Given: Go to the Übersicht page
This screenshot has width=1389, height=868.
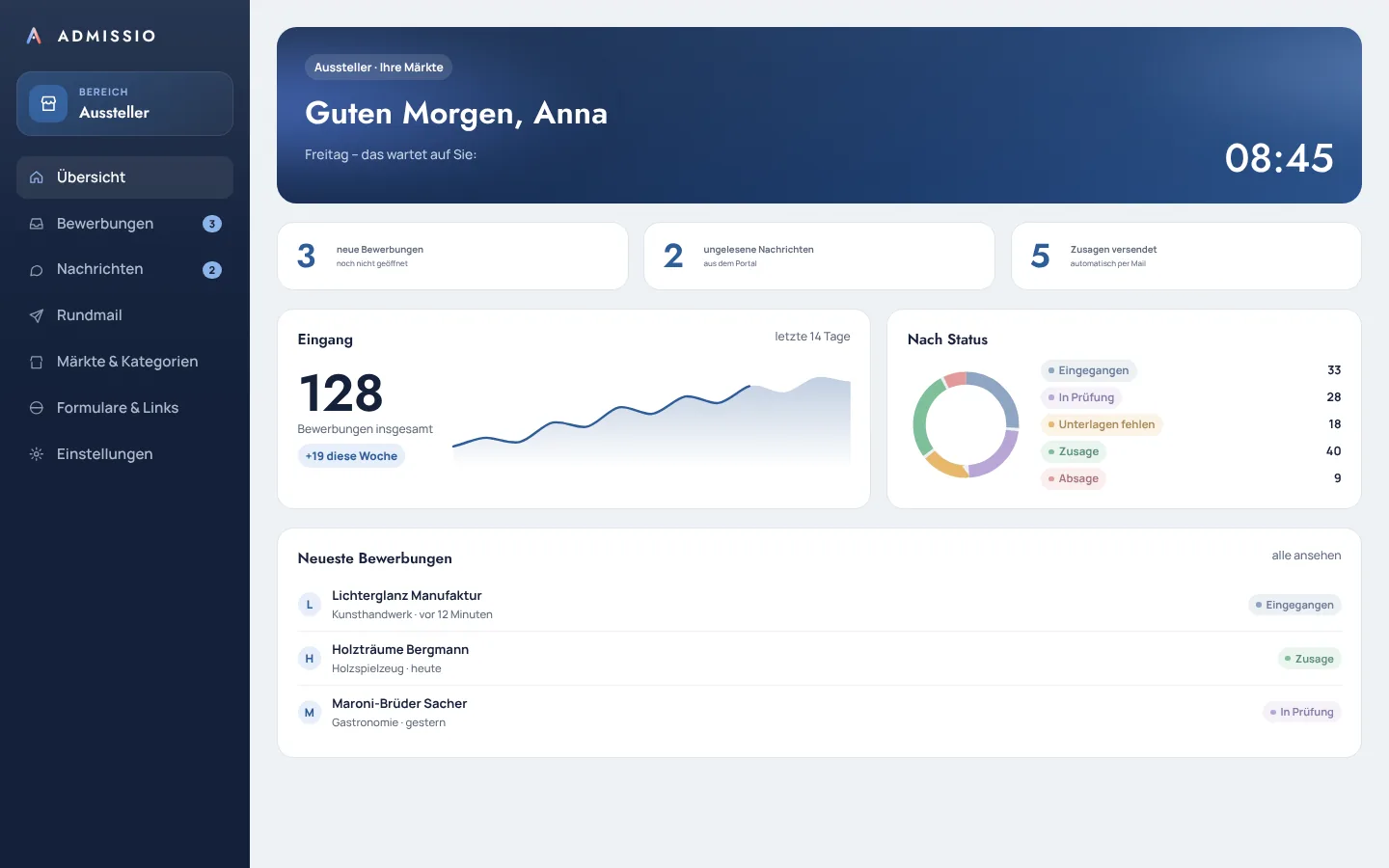Looking at the screenshot, I should [124, 177].
